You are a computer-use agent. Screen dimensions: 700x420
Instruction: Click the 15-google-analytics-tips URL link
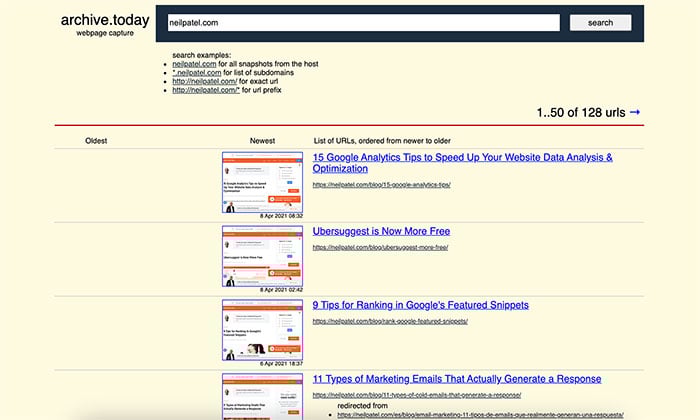[381, 185]
